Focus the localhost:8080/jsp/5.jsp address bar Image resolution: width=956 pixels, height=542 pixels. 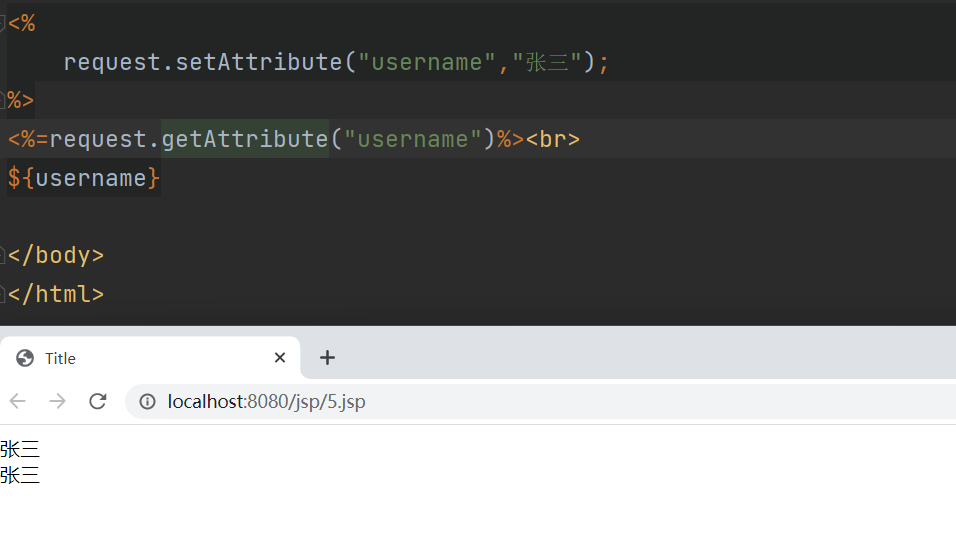(x=540, y=402)
